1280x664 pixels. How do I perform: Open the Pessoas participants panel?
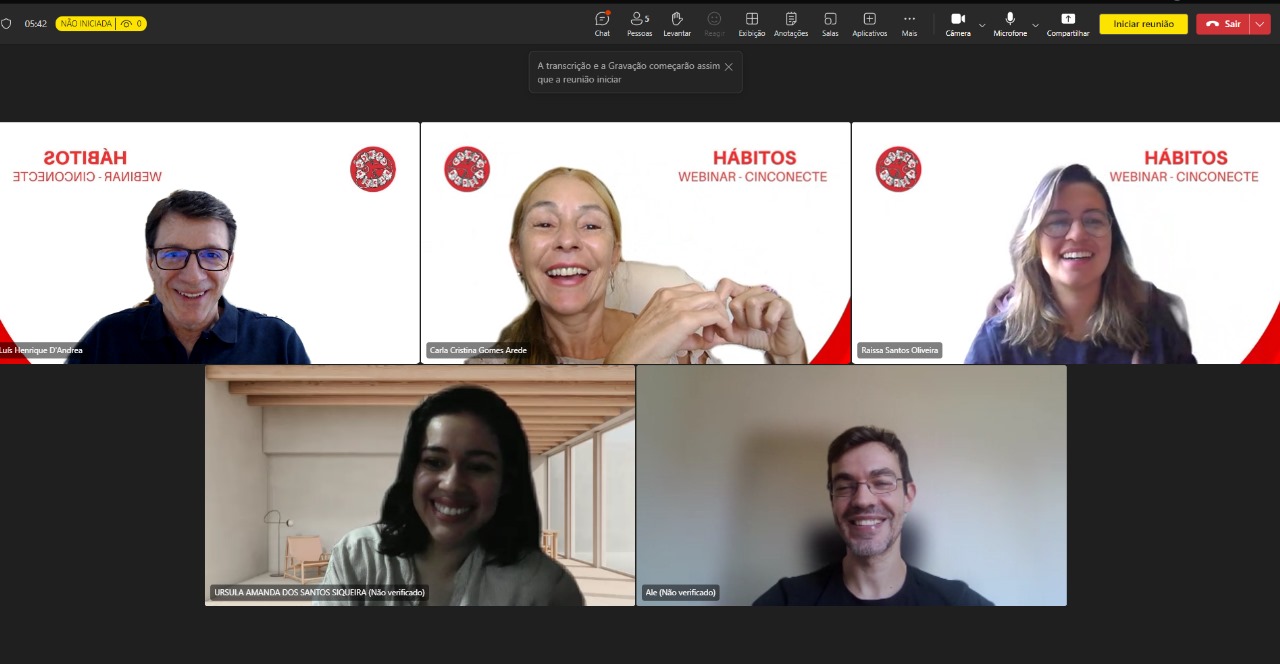point(639,22)
